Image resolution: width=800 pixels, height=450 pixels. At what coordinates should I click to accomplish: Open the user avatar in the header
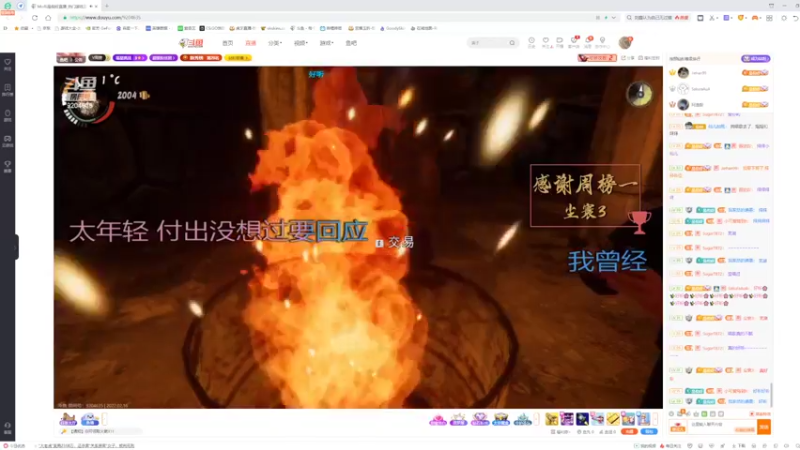click(625, 42)
